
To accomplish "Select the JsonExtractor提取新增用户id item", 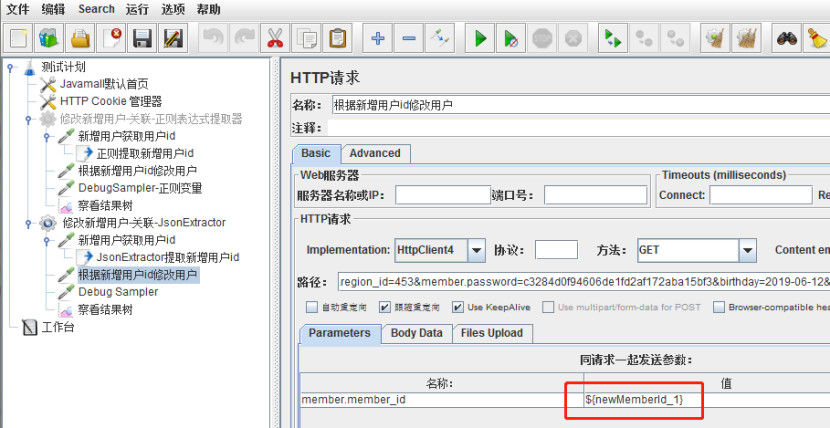I will (x=168, y=258).
